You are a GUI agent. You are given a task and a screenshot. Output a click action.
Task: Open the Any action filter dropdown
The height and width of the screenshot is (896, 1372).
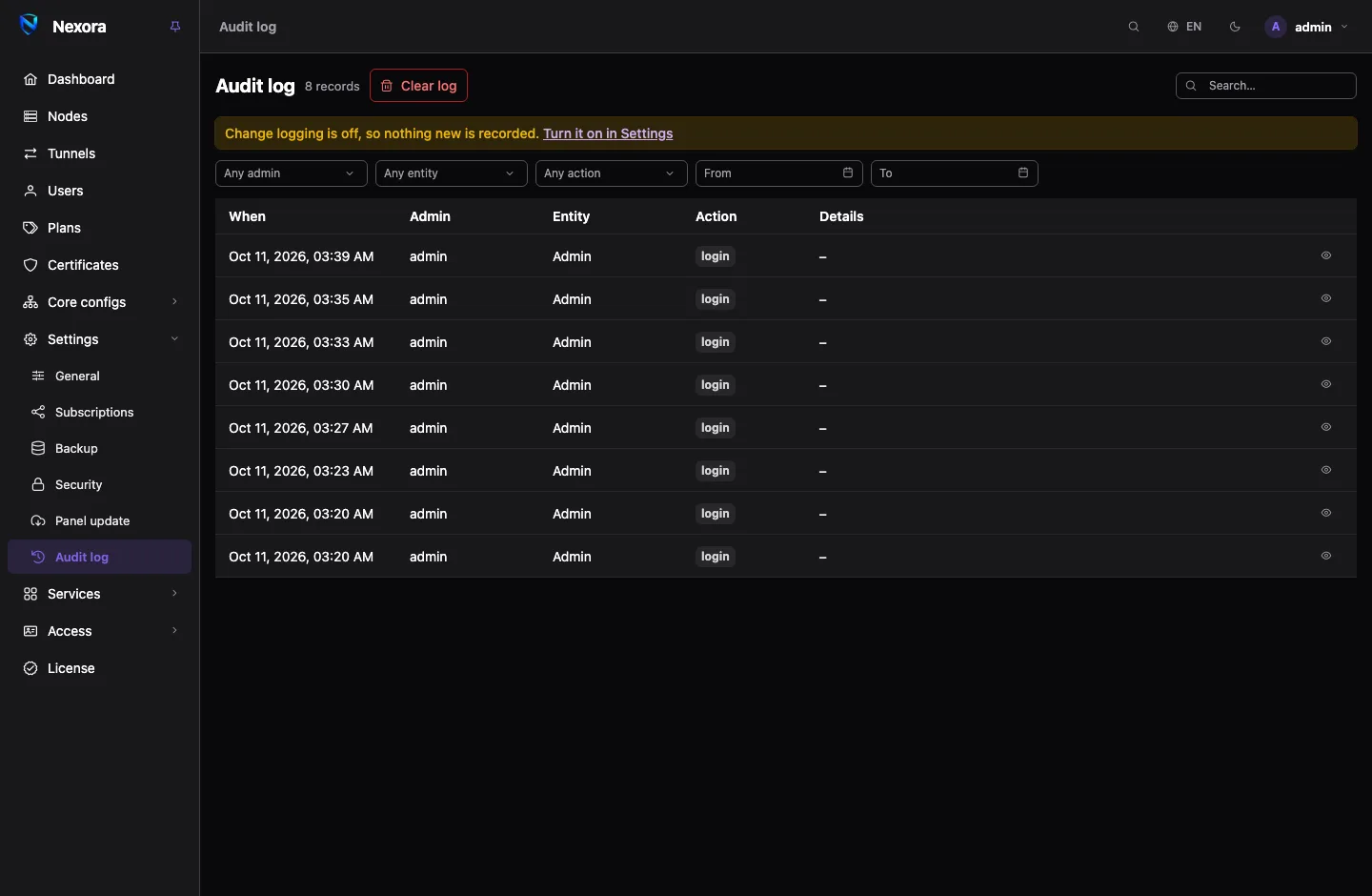(x=612, y=173)
